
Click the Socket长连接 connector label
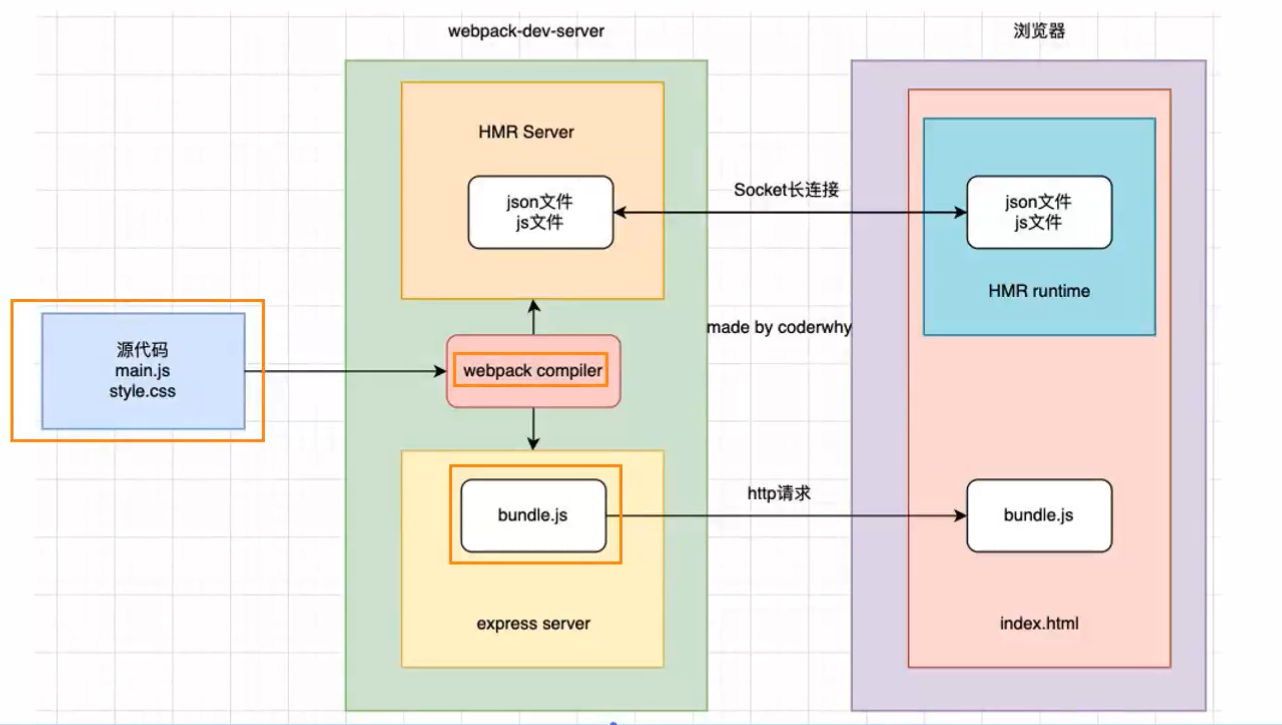(786, 190)
